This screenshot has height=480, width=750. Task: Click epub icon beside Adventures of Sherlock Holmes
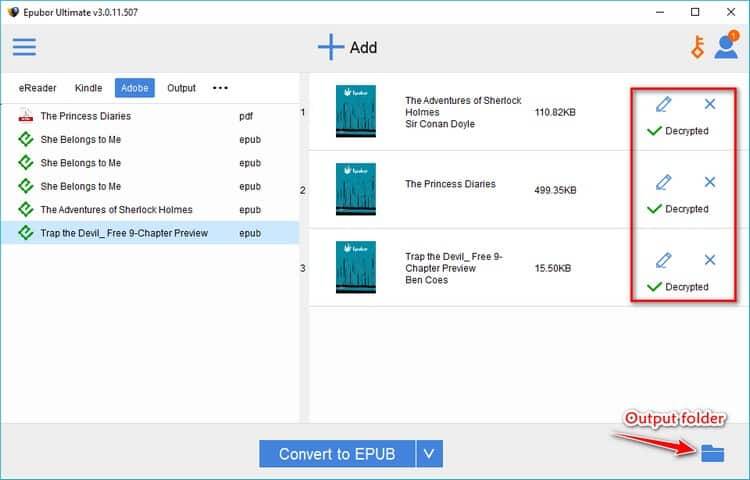[x=26, y=209]
